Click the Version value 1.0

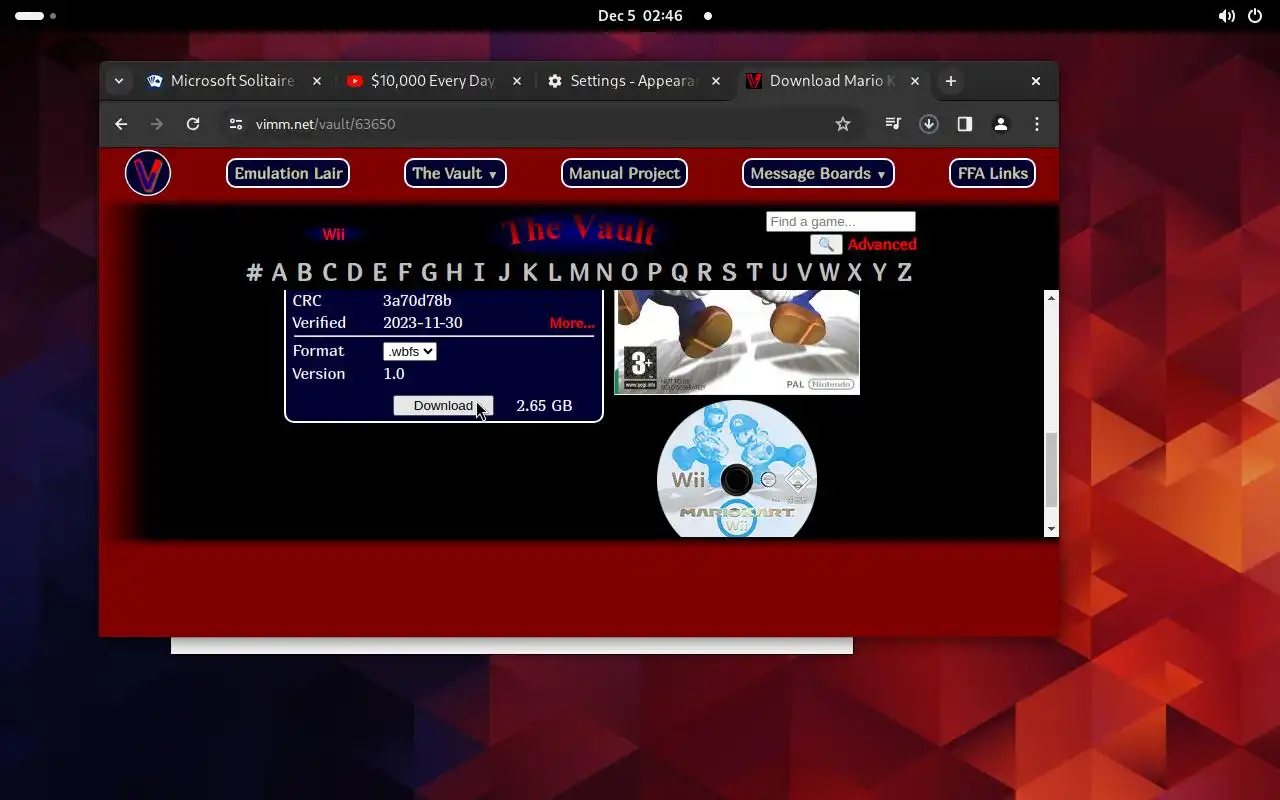click(394, 374)
